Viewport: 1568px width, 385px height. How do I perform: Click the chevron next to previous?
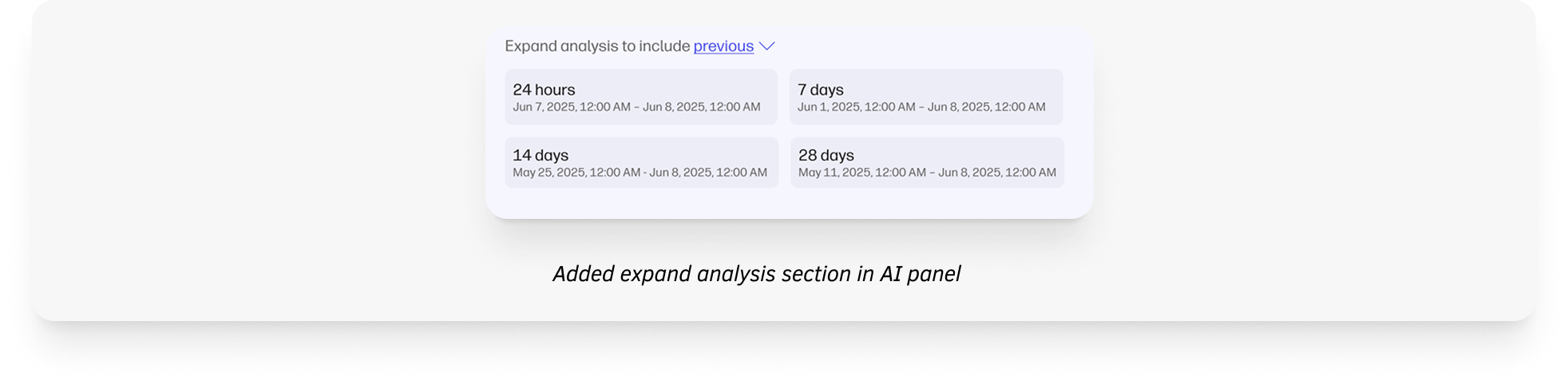click(766, 46)
